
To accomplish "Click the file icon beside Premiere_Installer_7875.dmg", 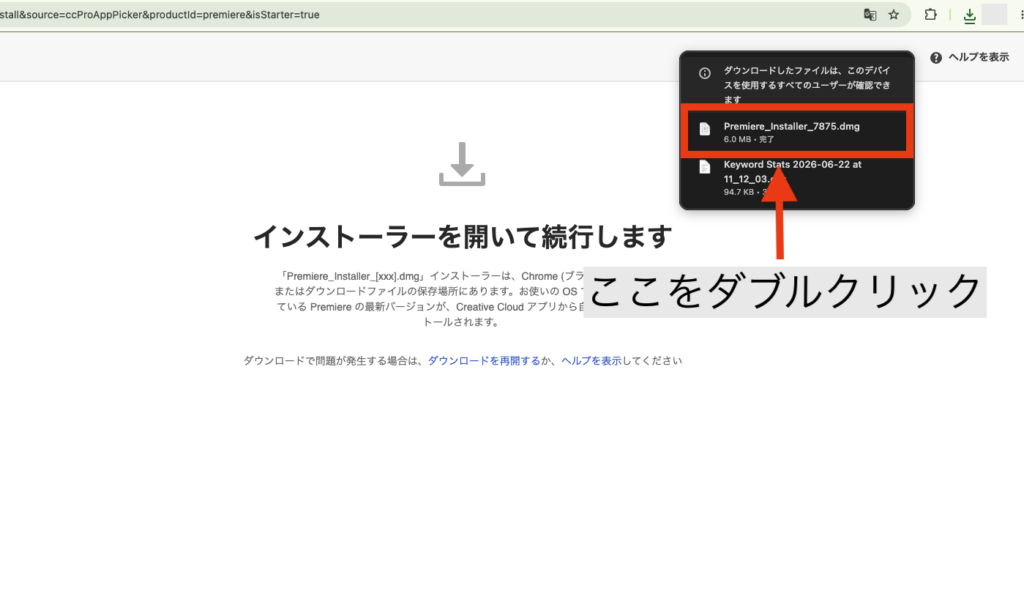I will pyautogui.click(x=705, y=129).
